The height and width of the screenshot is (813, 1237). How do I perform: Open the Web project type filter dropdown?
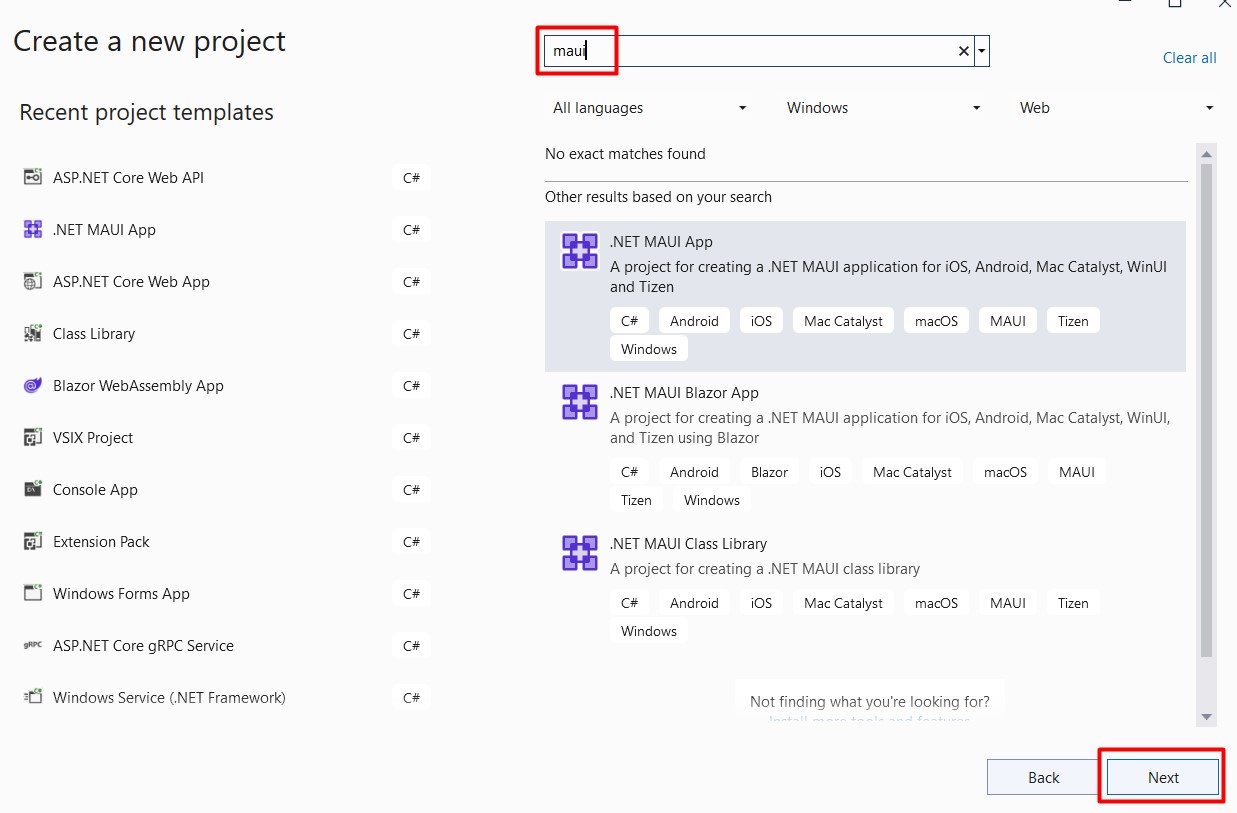1116,108
